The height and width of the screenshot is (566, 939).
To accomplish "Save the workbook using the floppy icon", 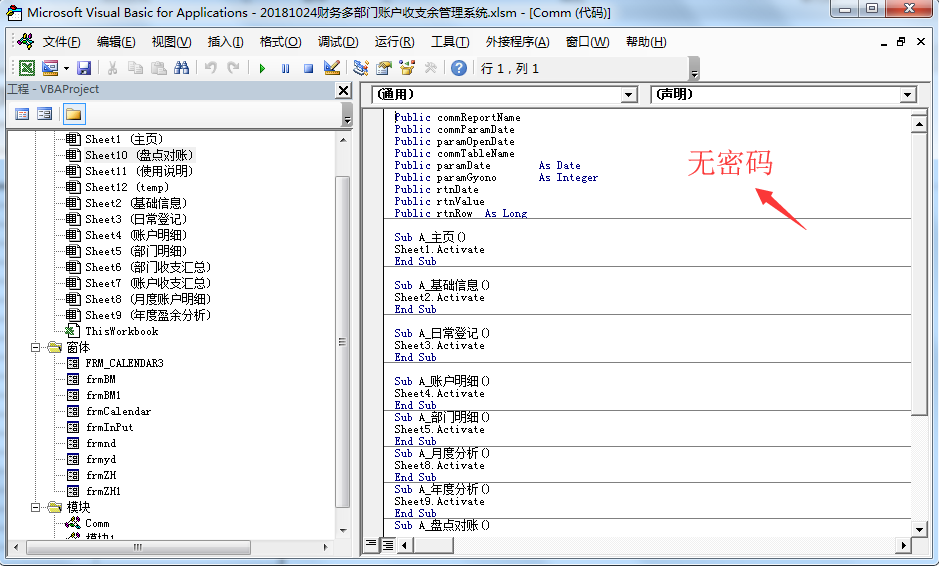I will pyautogui.click(x=84, y=68).
